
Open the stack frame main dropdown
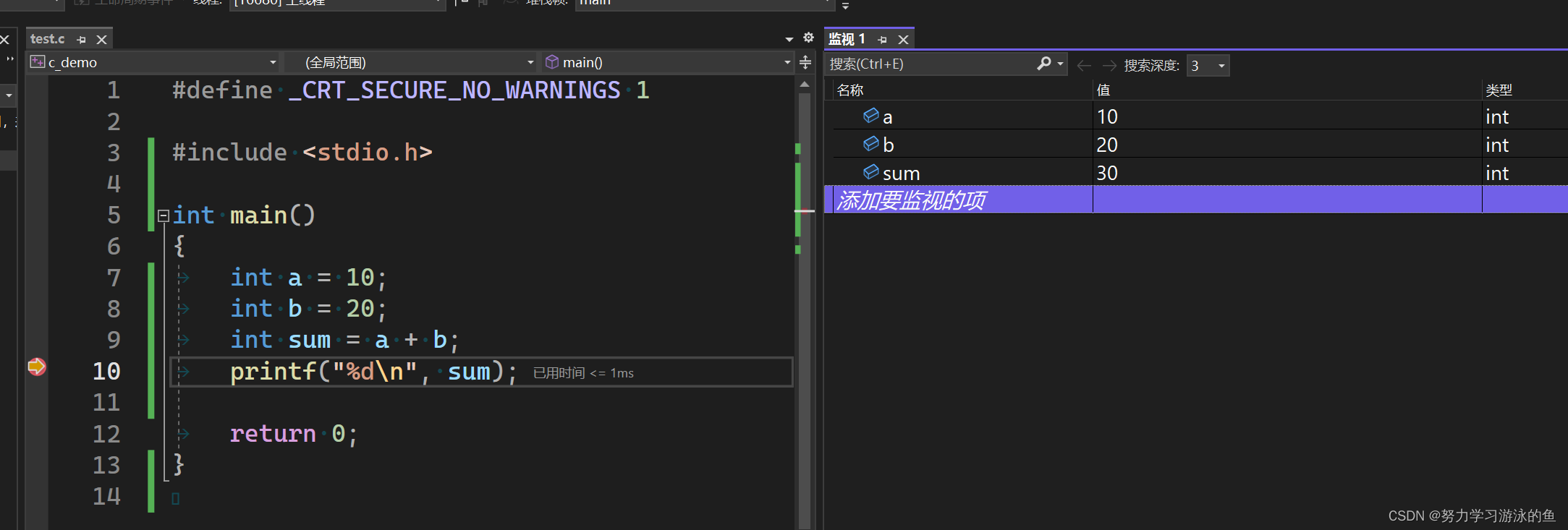point(705,3)
